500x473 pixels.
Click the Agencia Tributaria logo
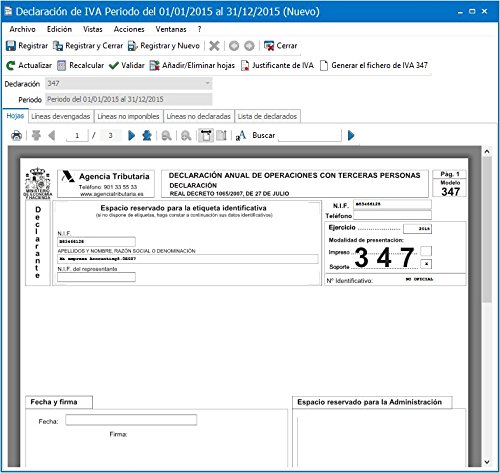tap(68, 176)
